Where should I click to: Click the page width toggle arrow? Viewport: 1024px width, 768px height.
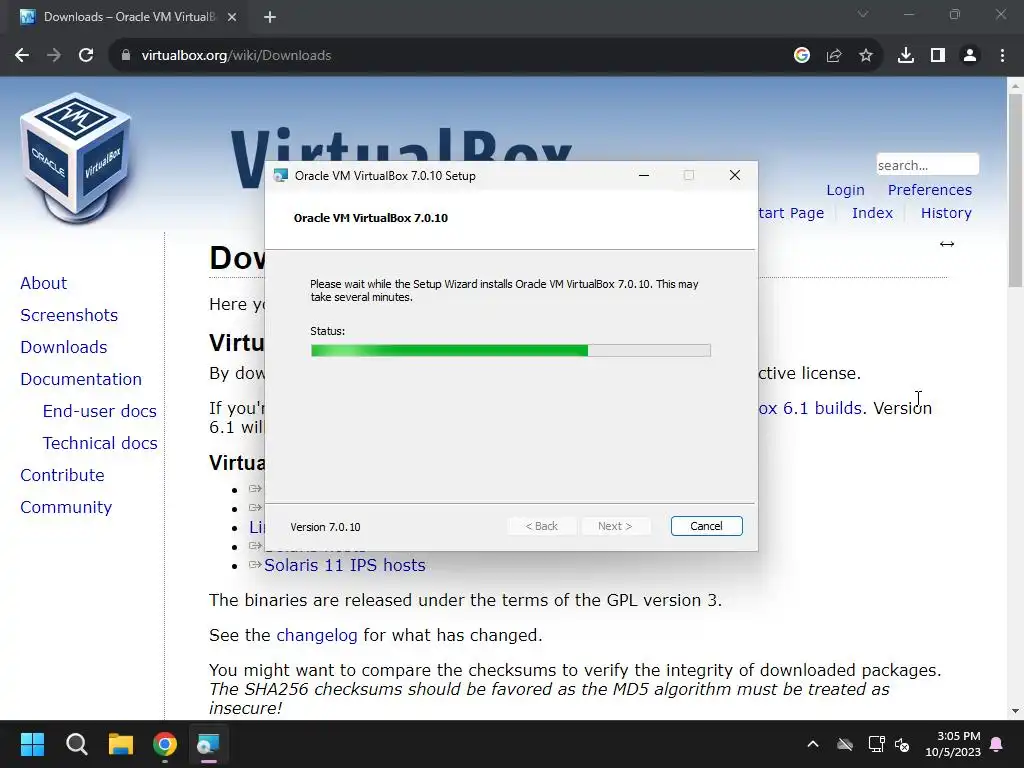point(946,244)
